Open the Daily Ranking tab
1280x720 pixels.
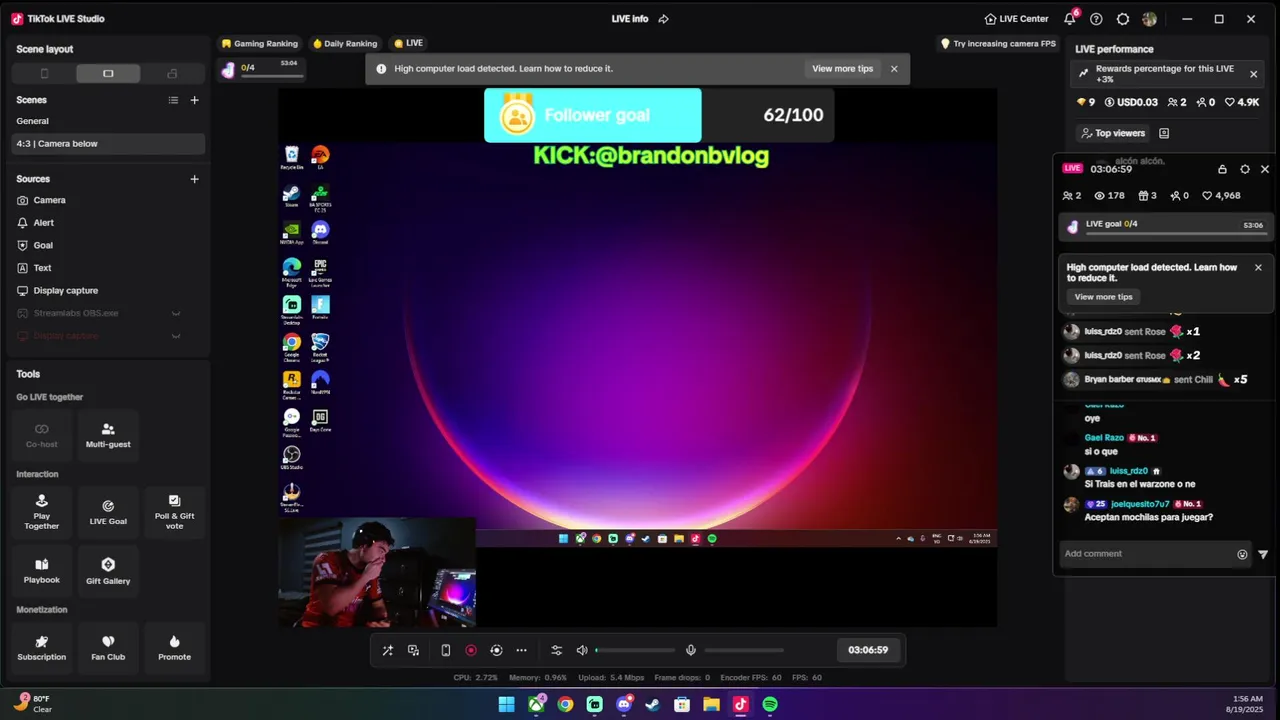click(345, 44)
